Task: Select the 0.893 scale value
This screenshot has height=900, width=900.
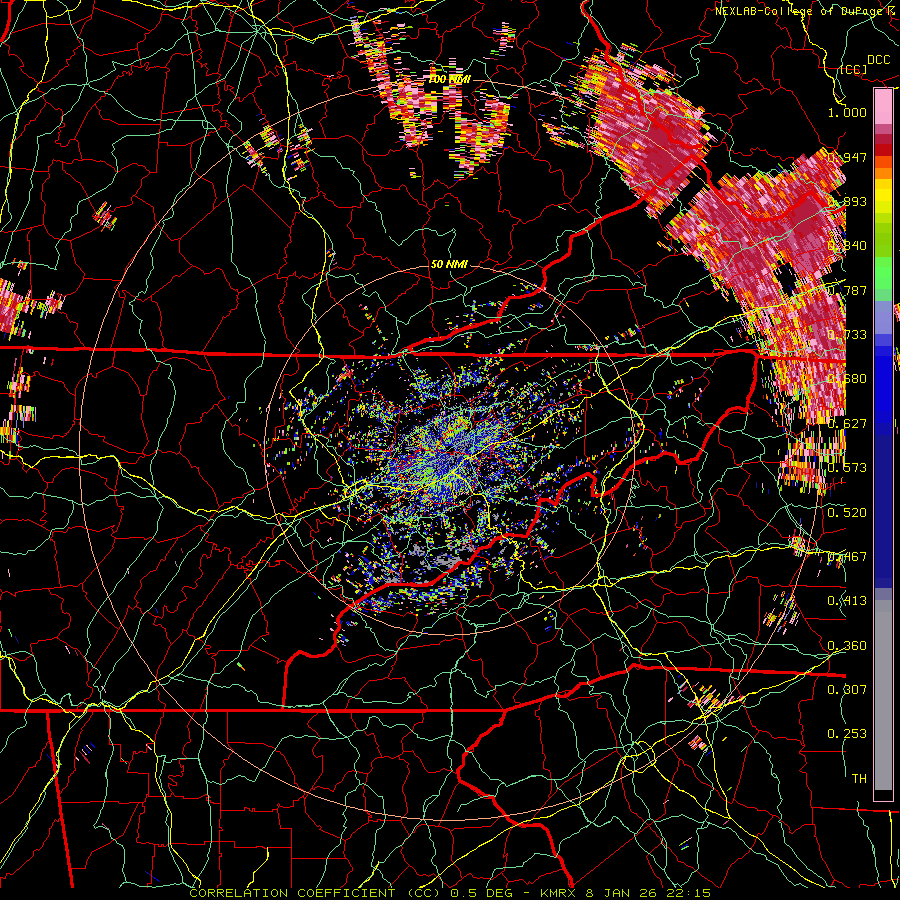Action: pos(847,201)
